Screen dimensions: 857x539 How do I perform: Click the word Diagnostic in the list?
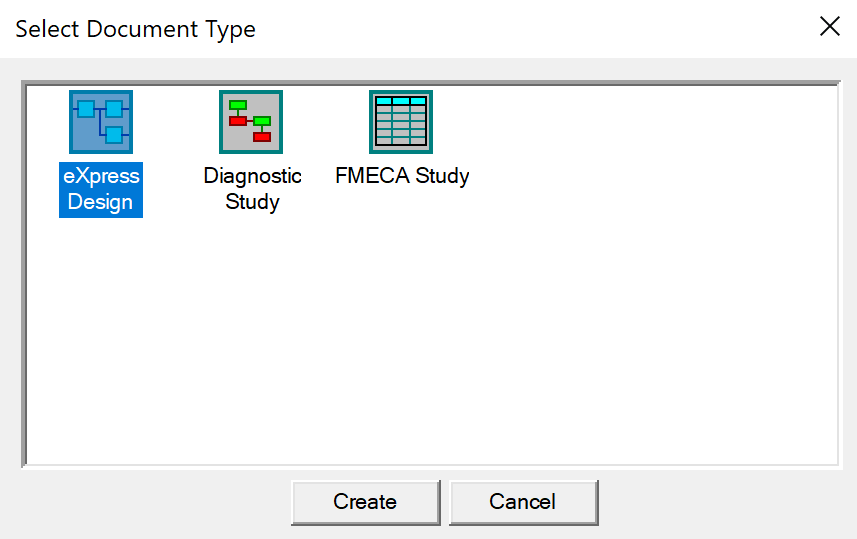click(252, 176)
